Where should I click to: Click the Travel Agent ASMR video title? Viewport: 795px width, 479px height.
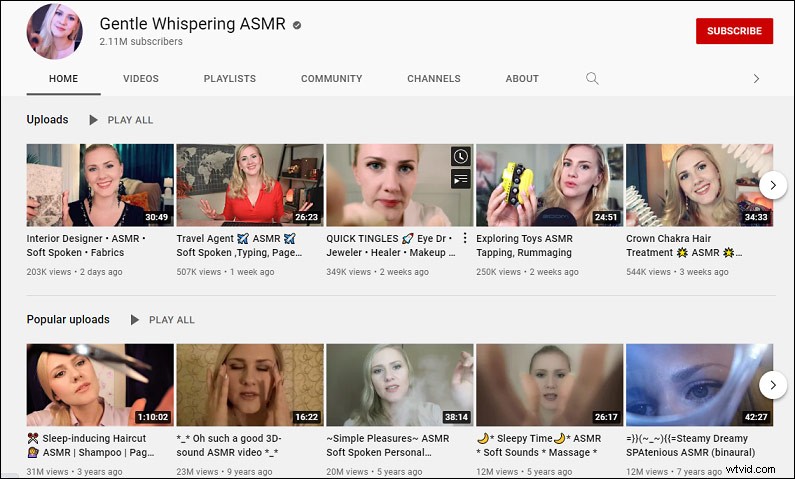pos(239,245)
